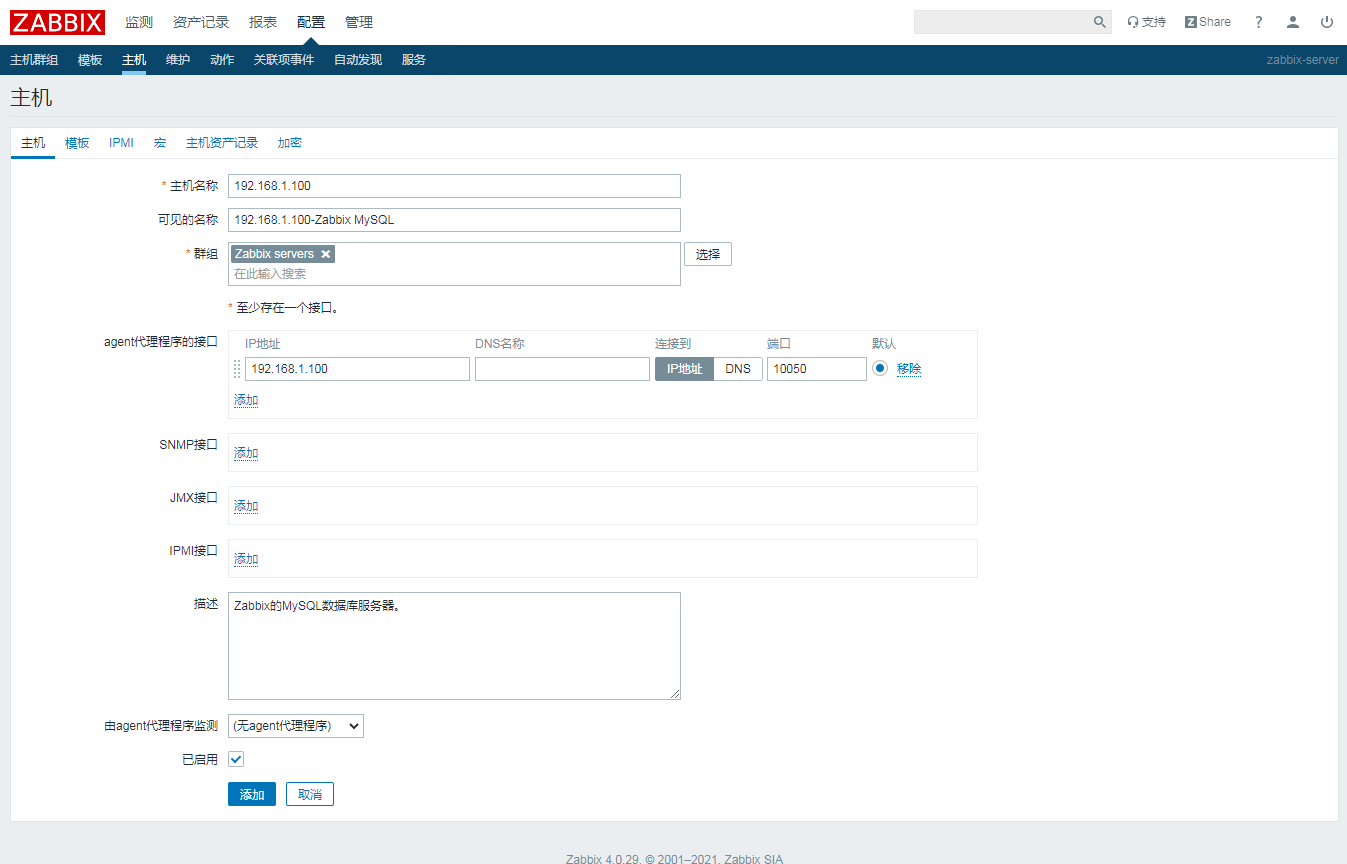Image resolution: width=1347 pixels, height=864 pixels.
Task: Click the 描述 description textarea
Action: coord(454,646)
